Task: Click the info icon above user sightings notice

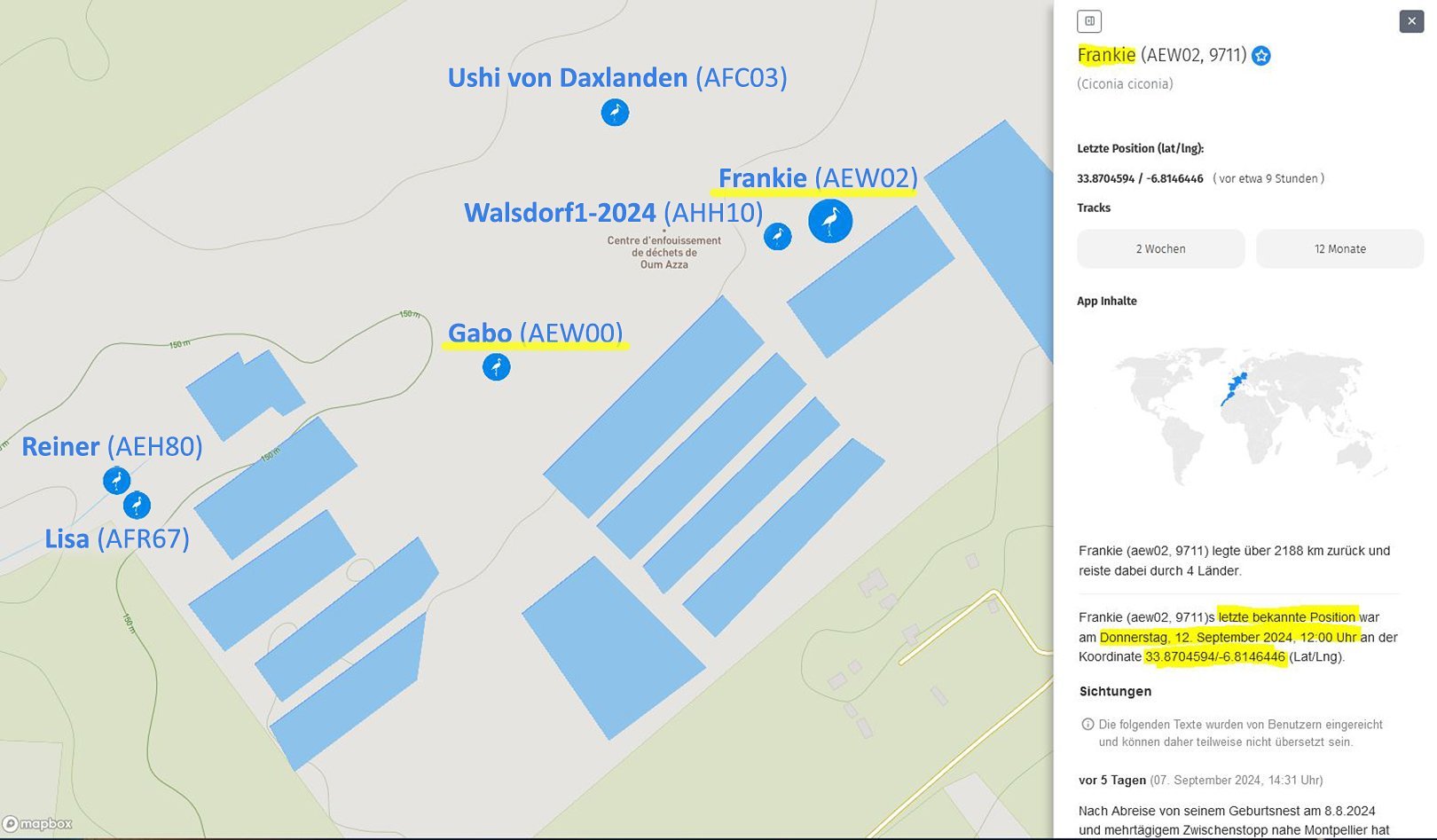Action: click(x=1088, y=725)
